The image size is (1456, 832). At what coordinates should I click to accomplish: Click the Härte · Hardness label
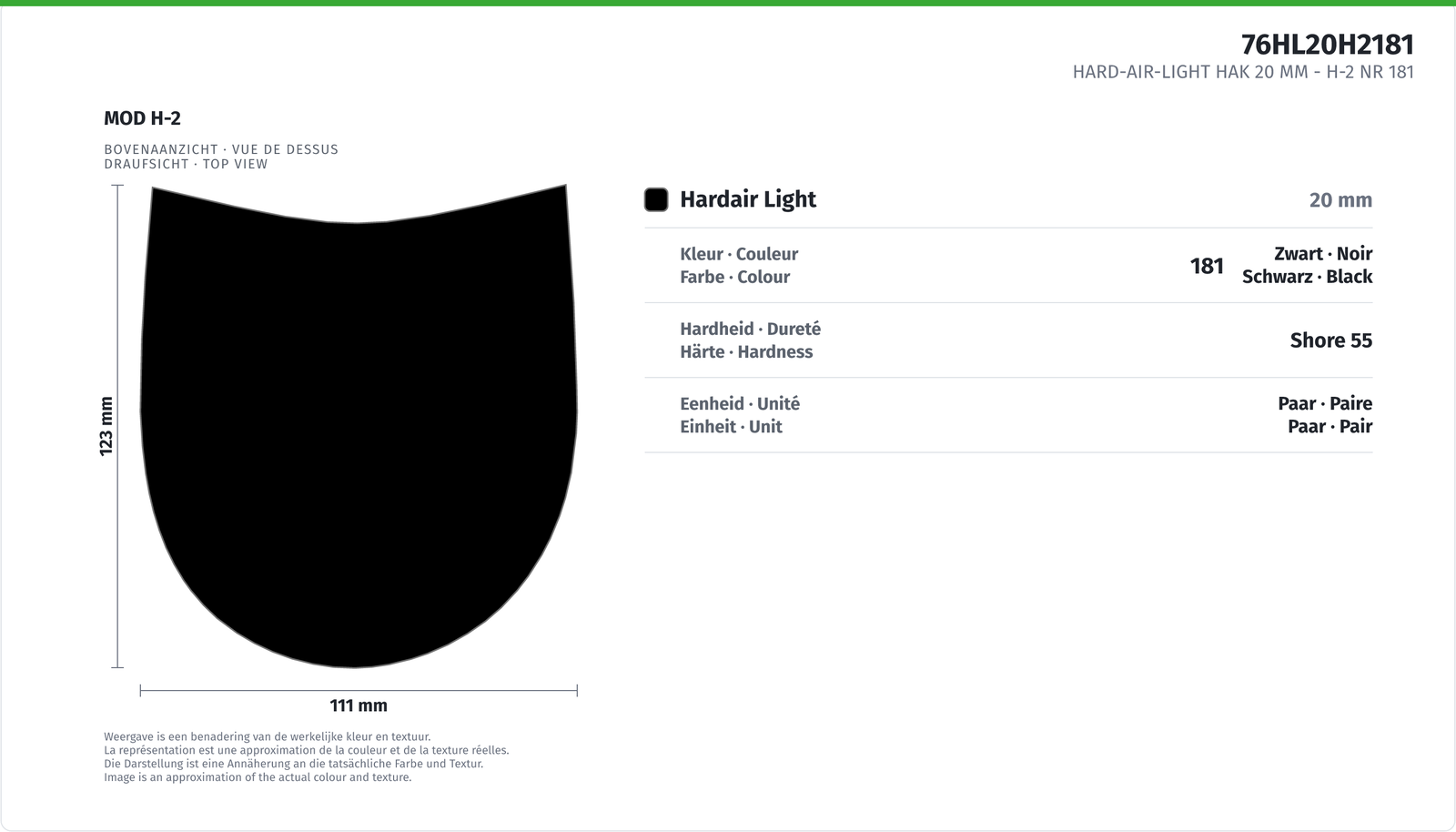tap(746, 351)
